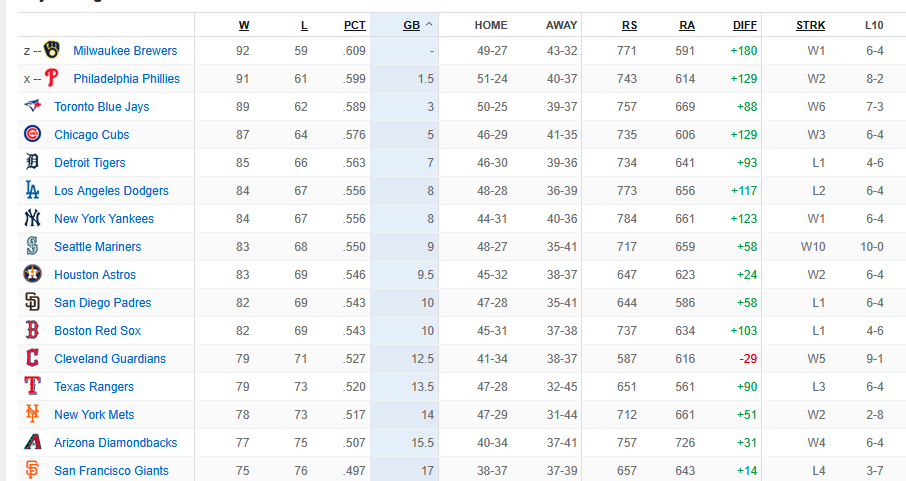The width and height of the screenshot is (906, 481).
Task: Open Arizona Diamondbacks team link
Action: (116, 443)
